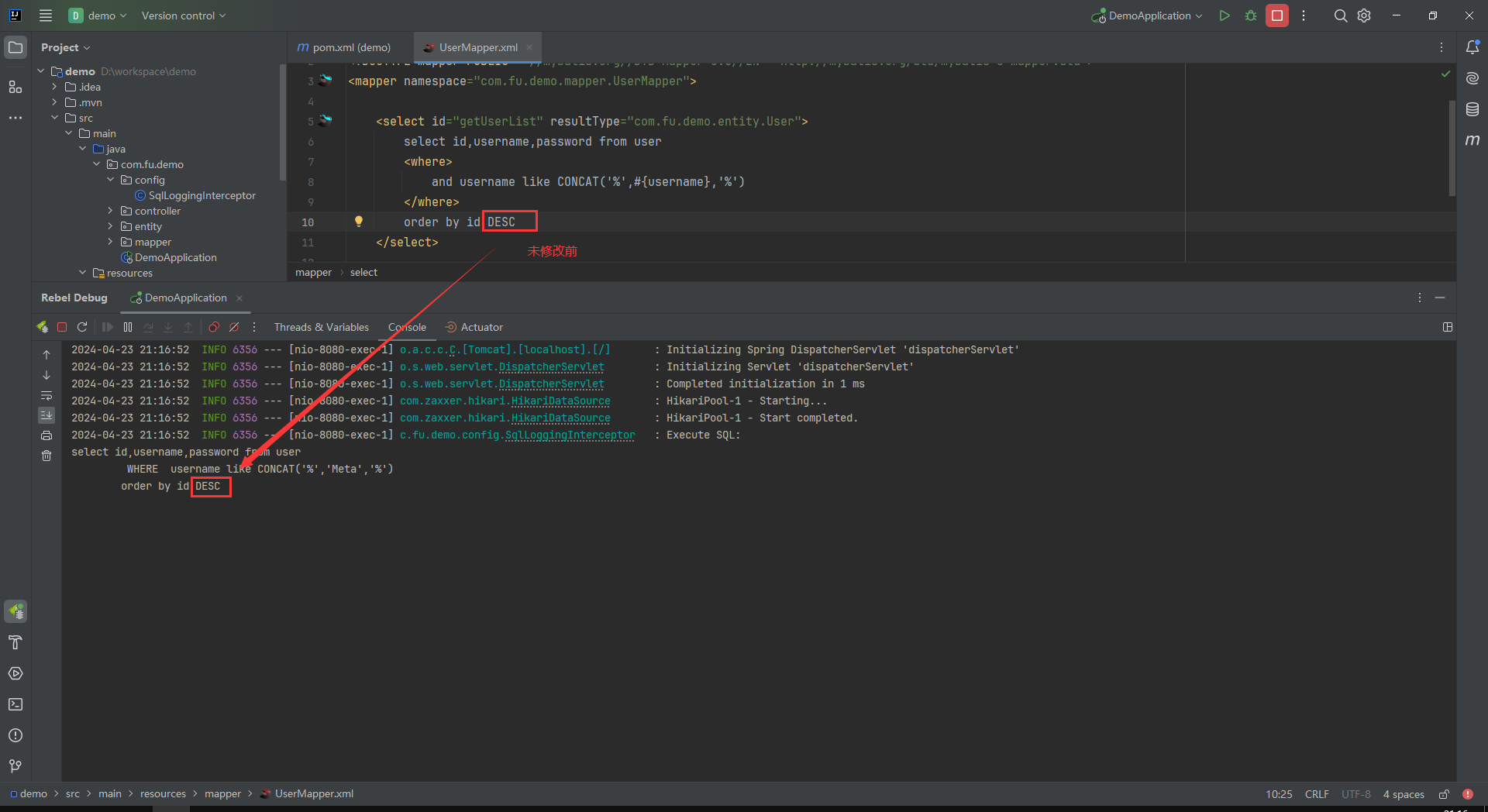The width and height of the screenshot is (1488, 812).
Task: Open SqlLoggingInterceptor link in console log
Action: [x=570, y=435]
